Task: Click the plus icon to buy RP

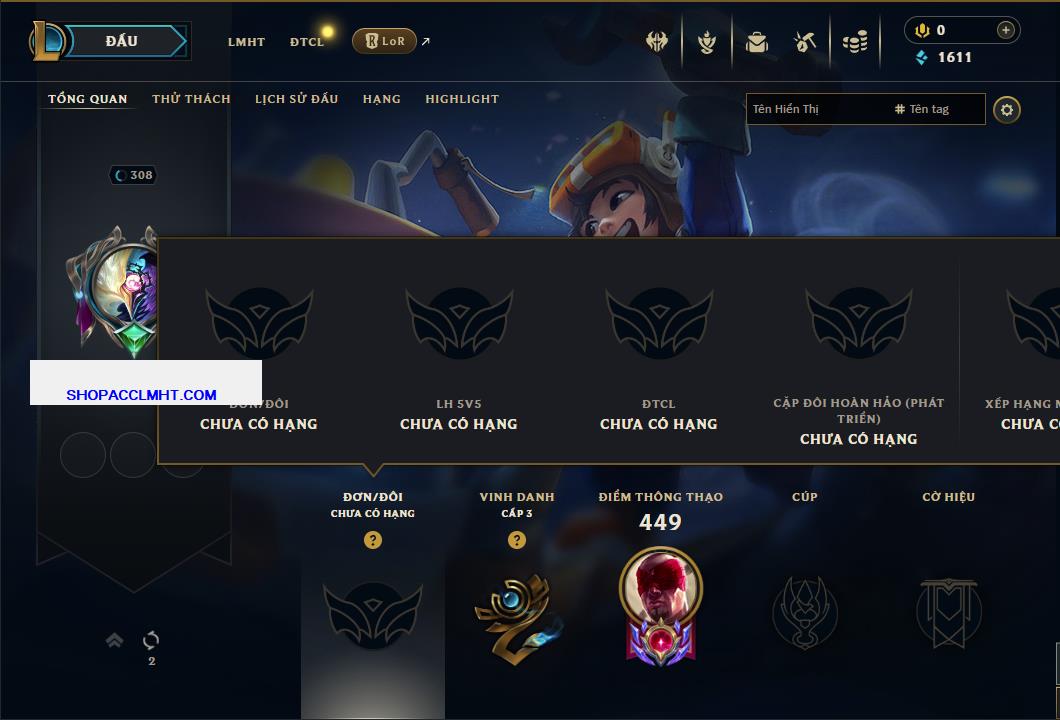Action: 1006,30
